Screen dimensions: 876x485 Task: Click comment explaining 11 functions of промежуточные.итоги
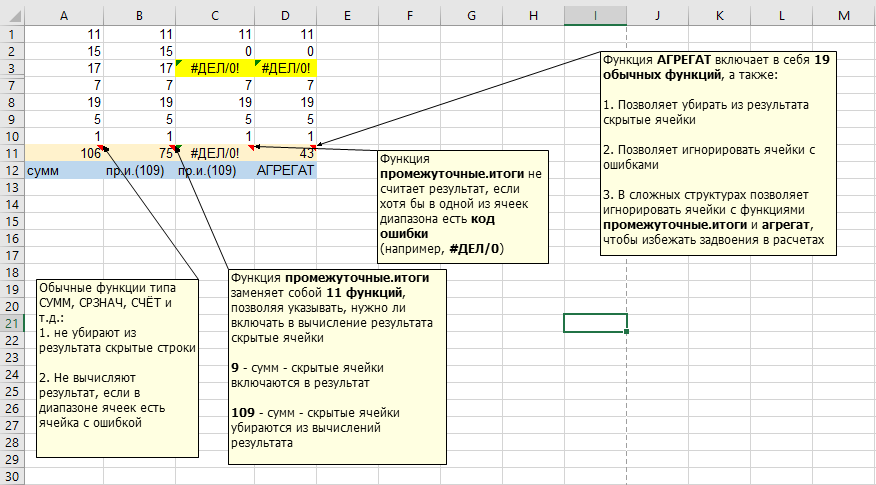coord(337,367)
